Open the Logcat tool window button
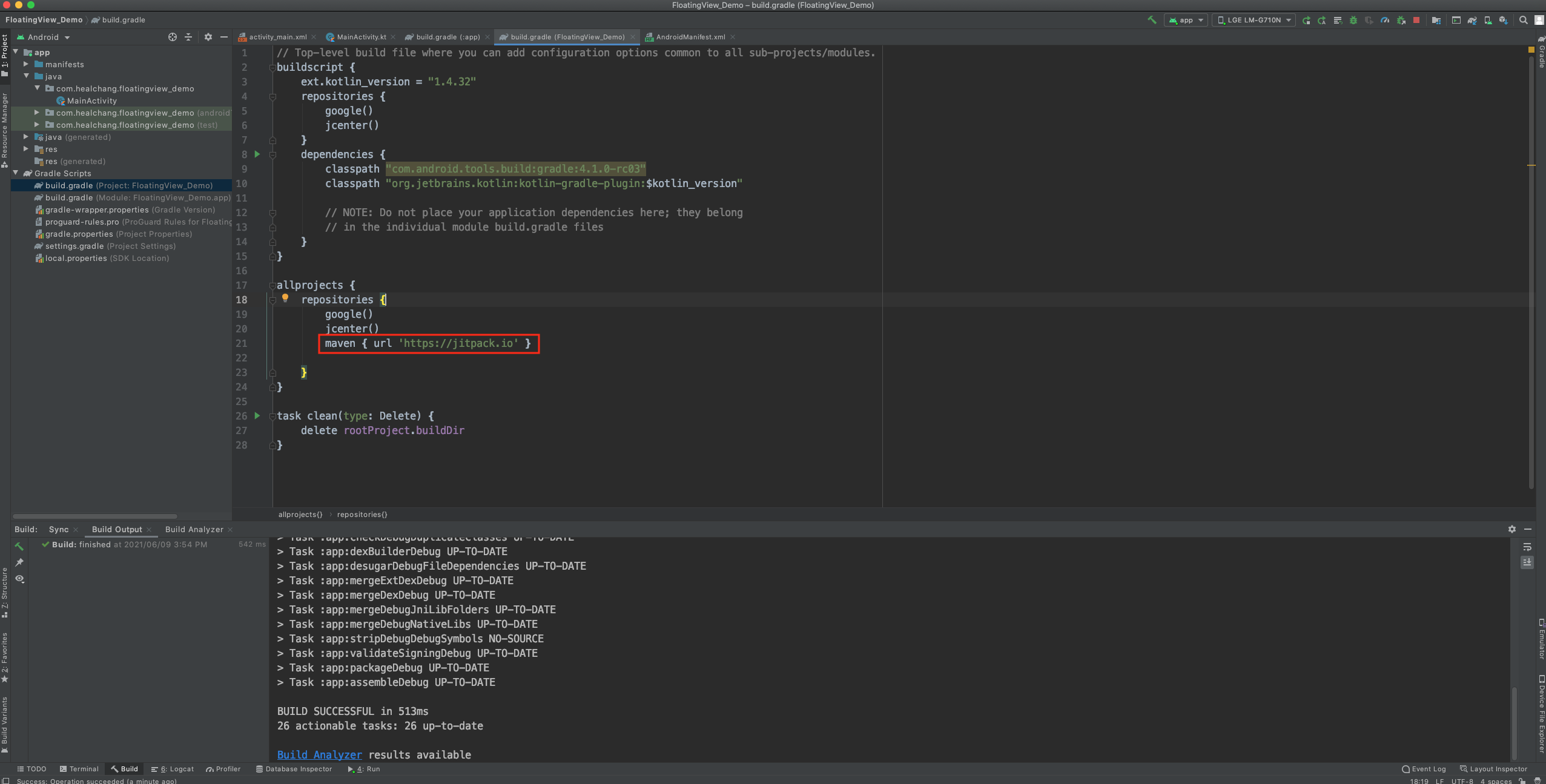 point(173,769)
